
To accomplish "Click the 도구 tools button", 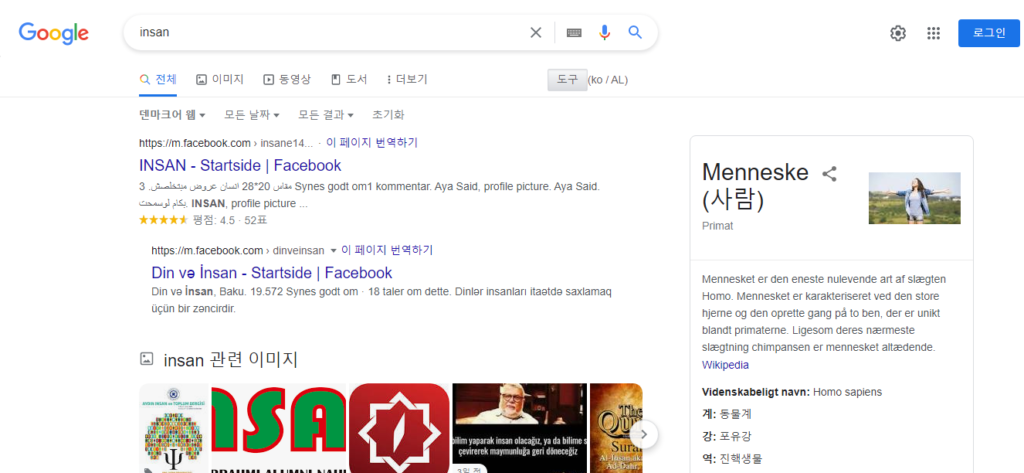I will 567,80.
